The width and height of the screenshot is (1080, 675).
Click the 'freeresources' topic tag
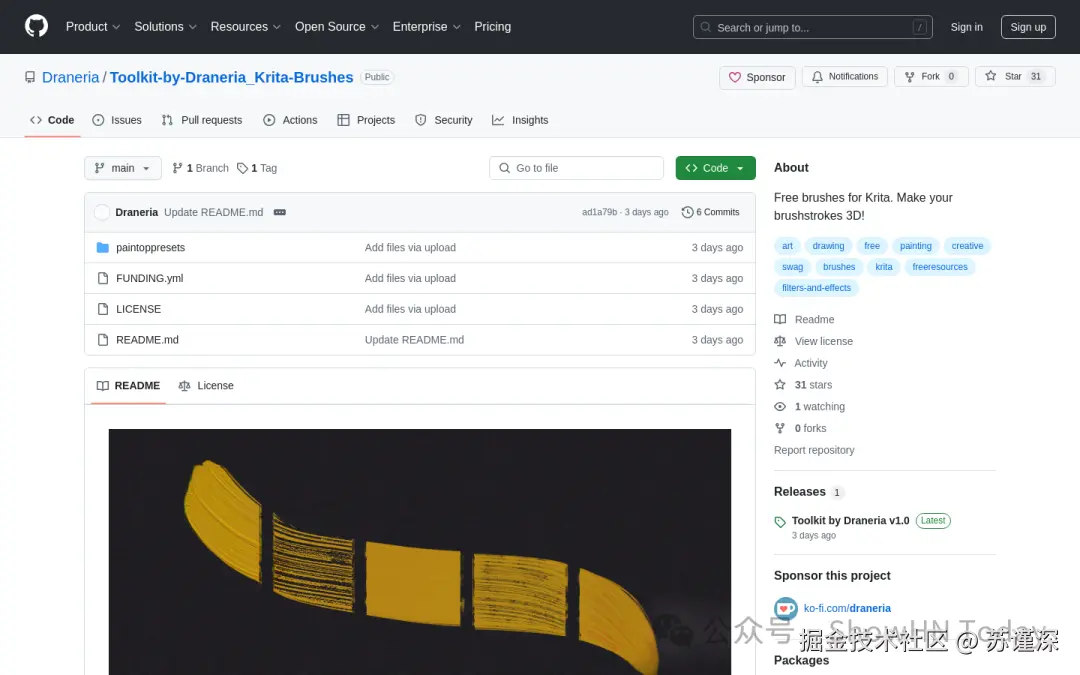(939, 267)
